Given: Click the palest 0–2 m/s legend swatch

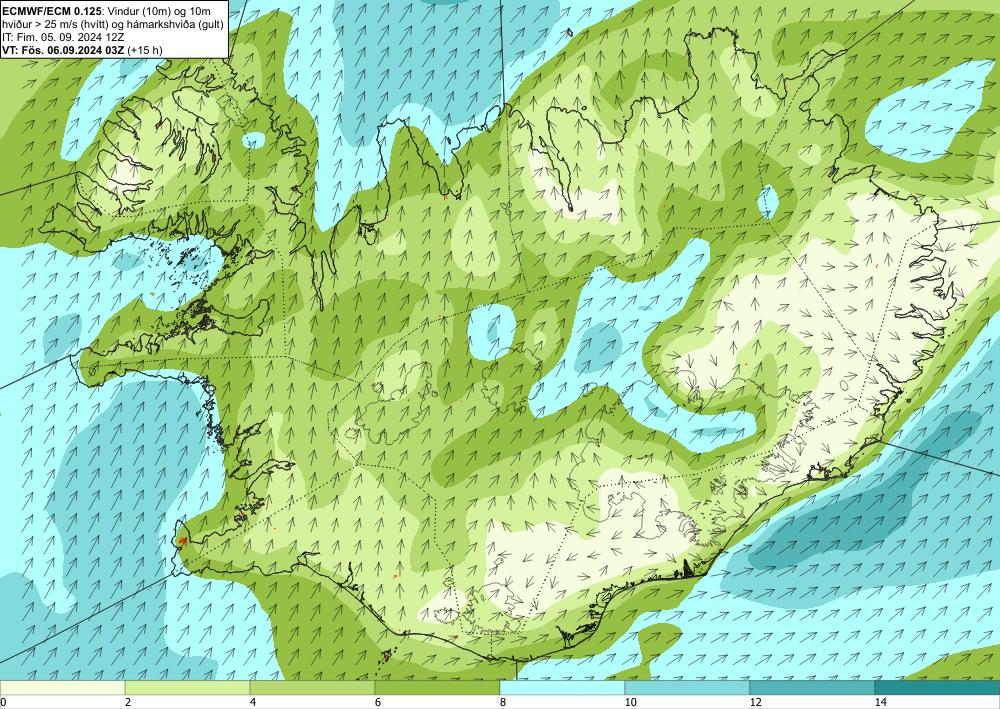Looking at the screenshot, I should pos(62,688).
